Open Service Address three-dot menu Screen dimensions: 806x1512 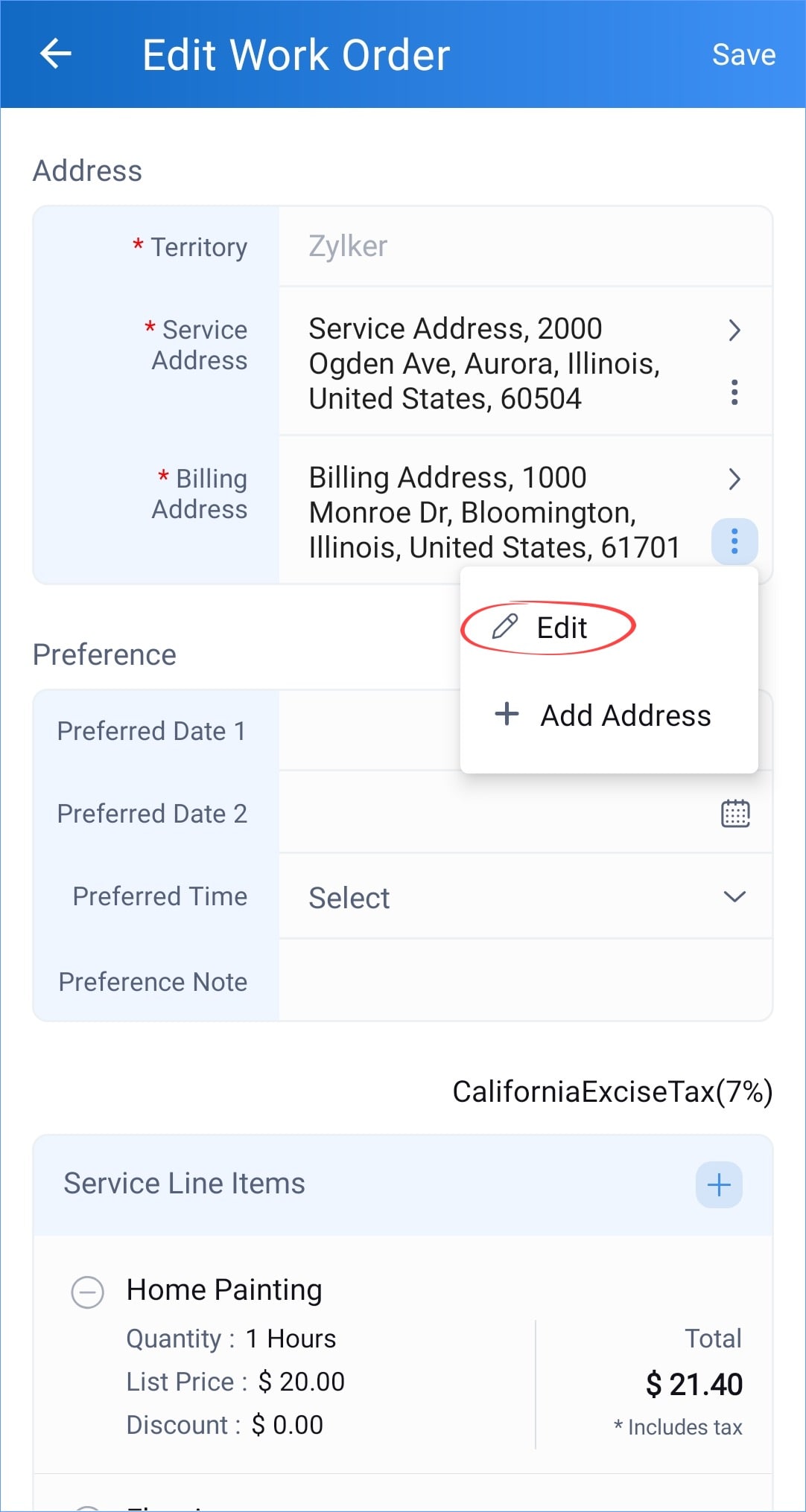(734, 392)
